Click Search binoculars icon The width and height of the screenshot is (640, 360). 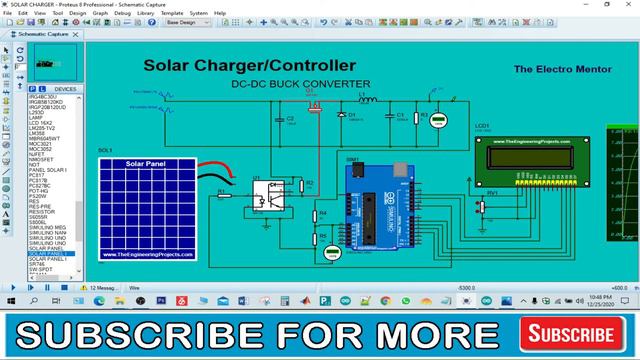point(492,22)
